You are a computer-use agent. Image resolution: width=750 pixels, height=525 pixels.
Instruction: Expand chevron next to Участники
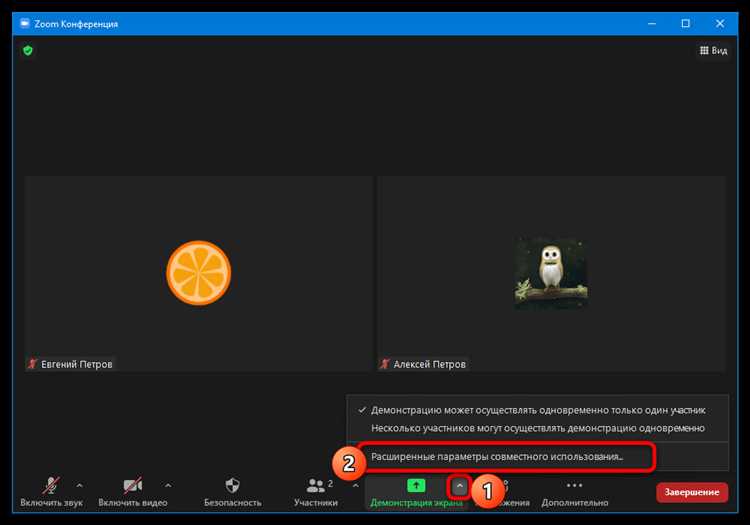pos(356,486)
